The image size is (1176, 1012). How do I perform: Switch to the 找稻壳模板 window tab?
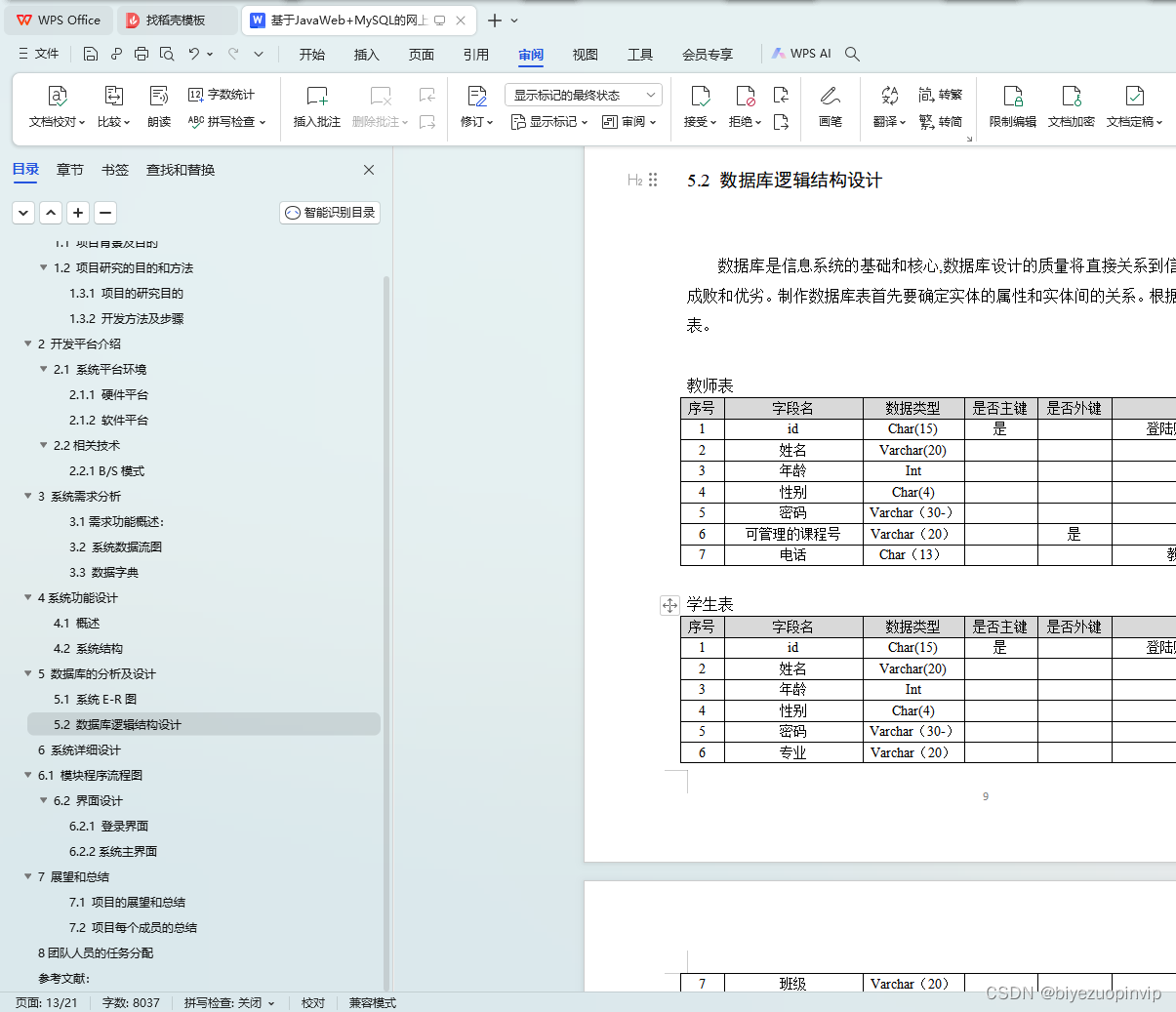pyautogui.click(x=176, y=20)
